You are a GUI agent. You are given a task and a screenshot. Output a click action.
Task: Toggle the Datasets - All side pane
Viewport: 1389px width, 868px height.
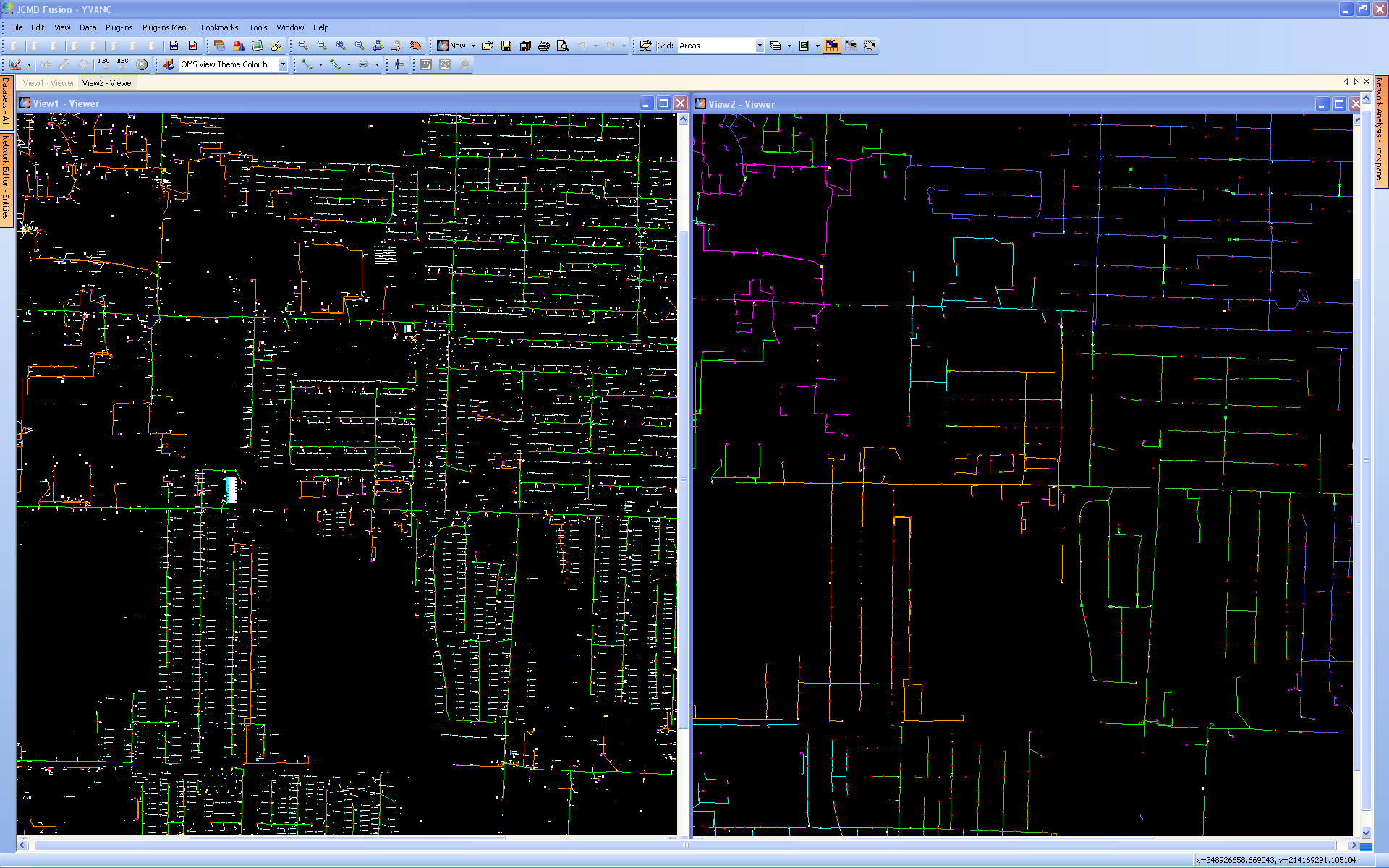[6, 101]
